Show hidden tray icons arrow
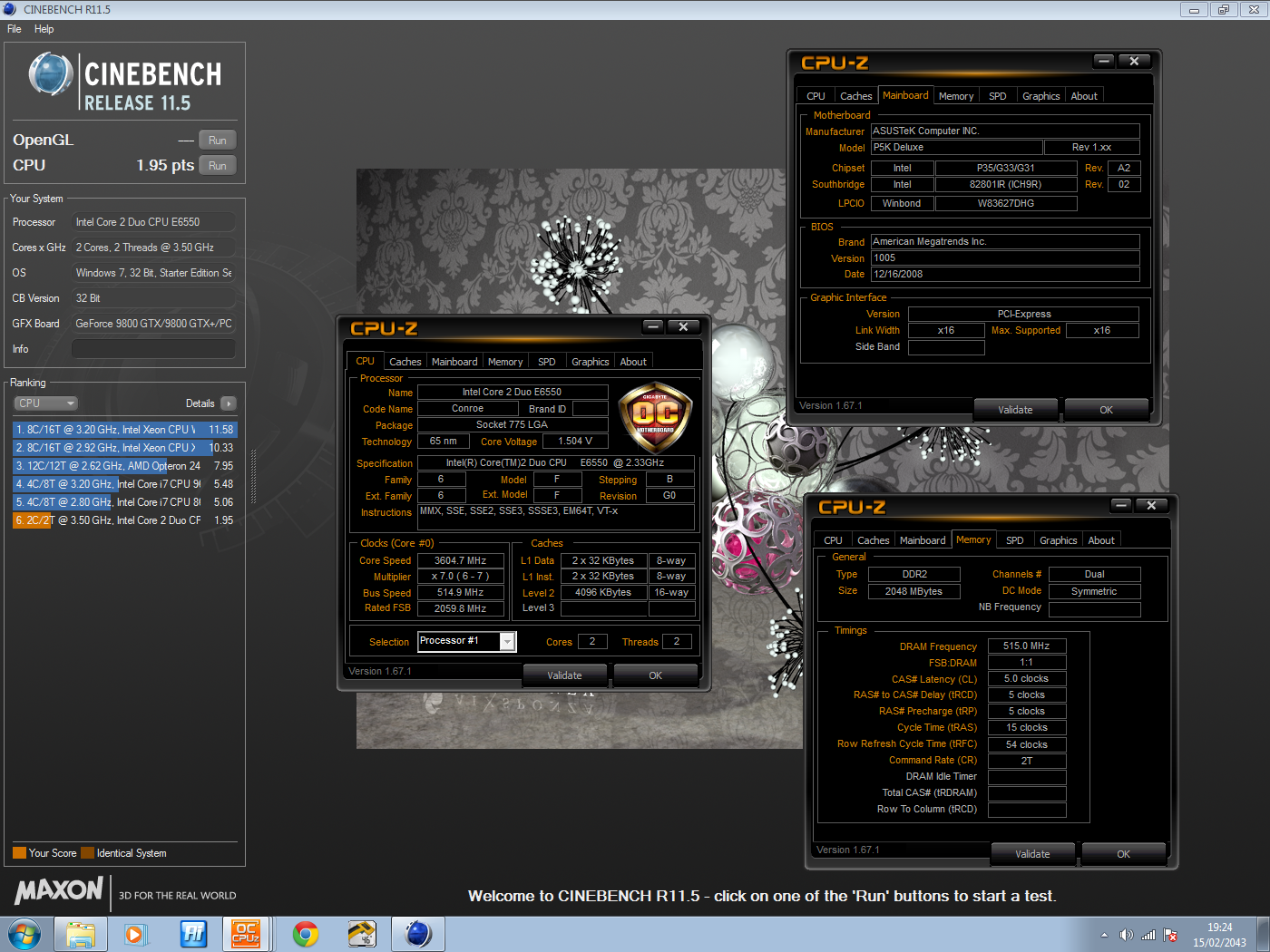 pyautogui.click(x=1104, y=935)
